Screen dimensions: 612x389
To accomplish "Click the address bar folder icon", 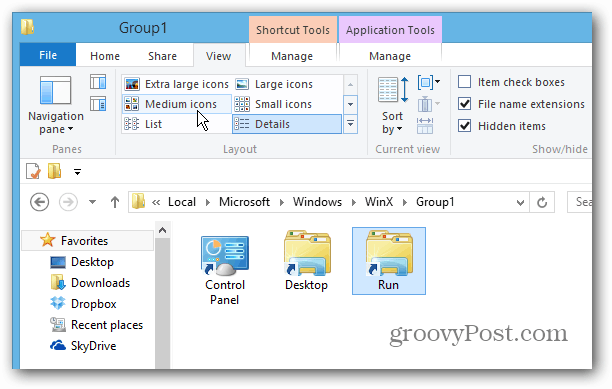I will (138, 202).
